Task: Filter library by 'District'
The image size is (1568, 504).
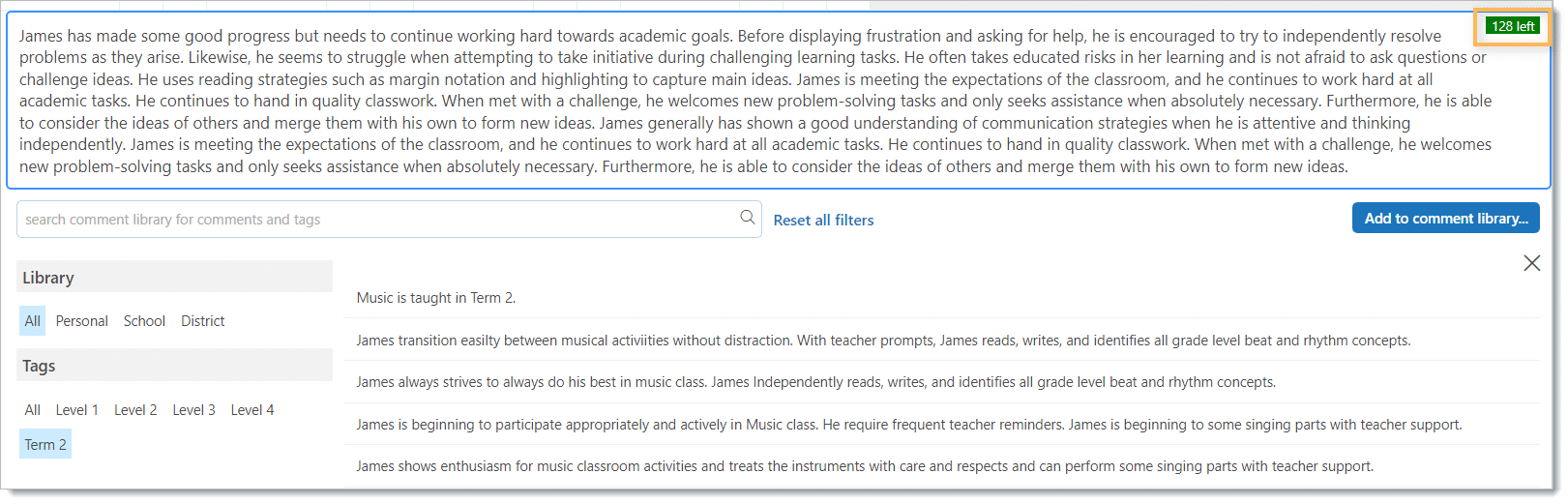Action: click(x=202, y=321)
